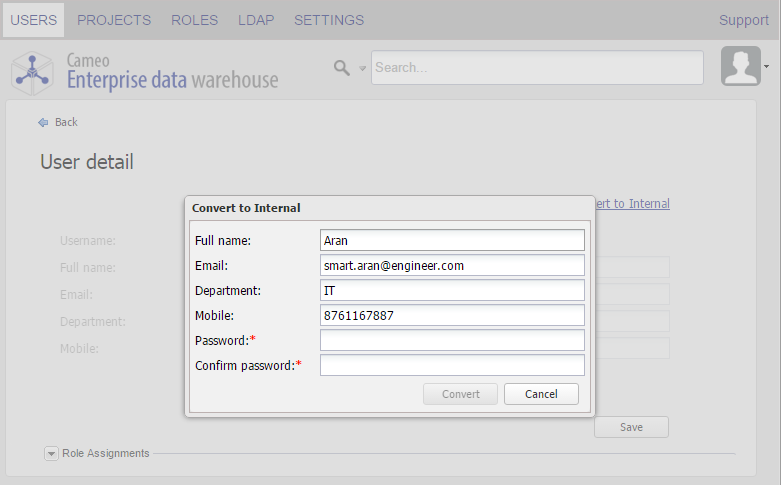The image size is (781, 485).
Task: Open the USERS tab
Action: coord(33,20)
